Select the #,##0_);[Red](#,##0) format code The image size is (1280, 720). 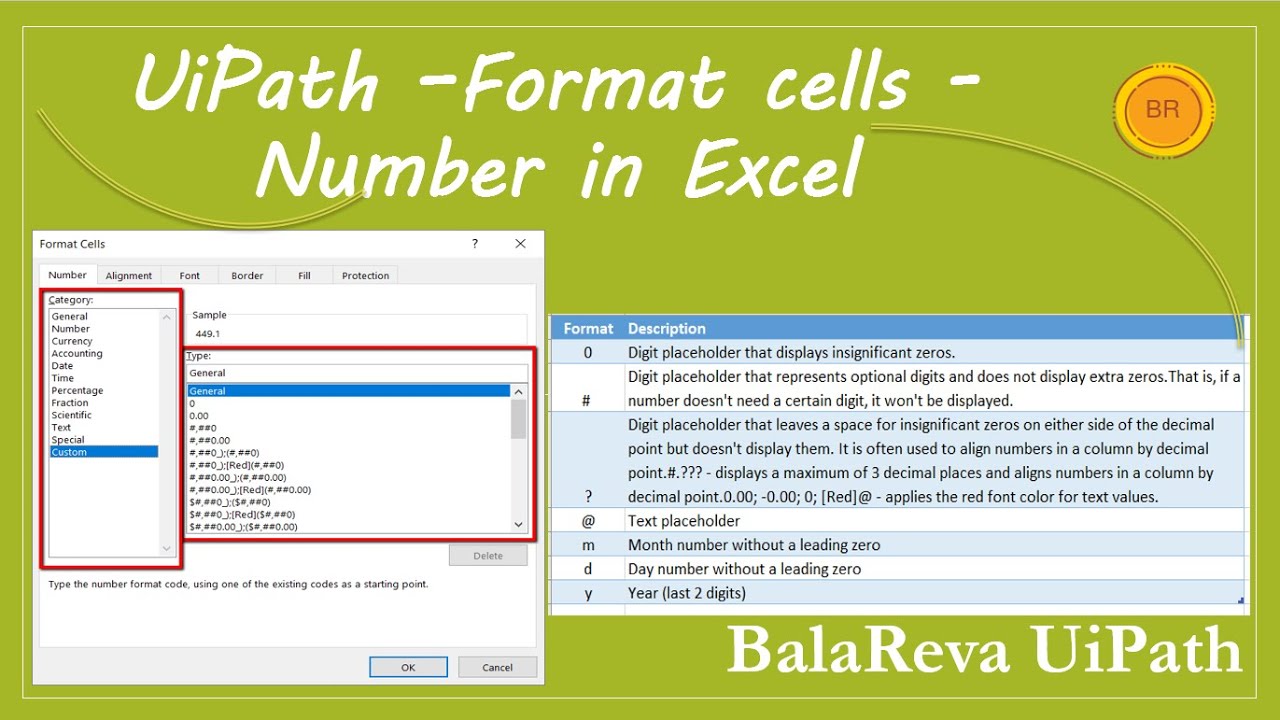click(x=349, y=465)
